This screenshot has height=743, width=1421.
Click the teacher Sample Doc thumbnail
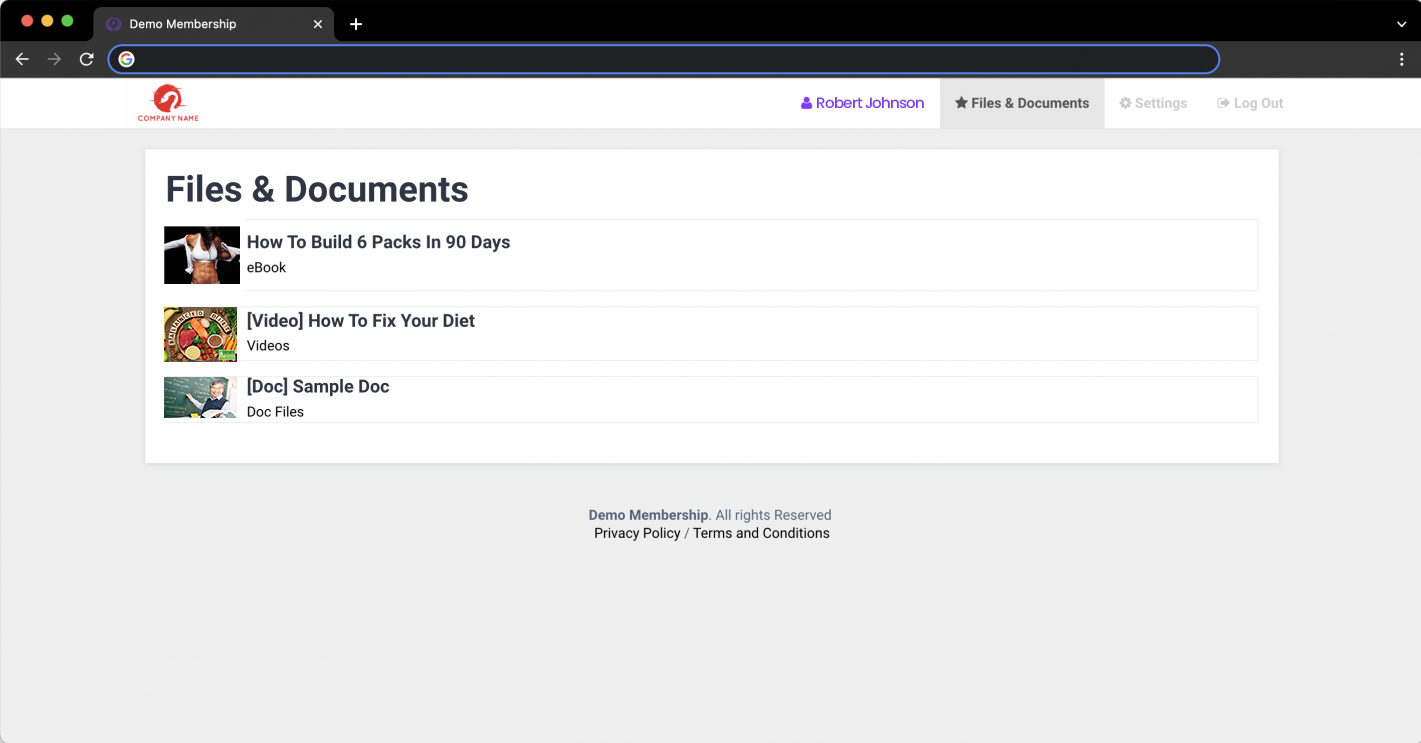tap(201, 397)
